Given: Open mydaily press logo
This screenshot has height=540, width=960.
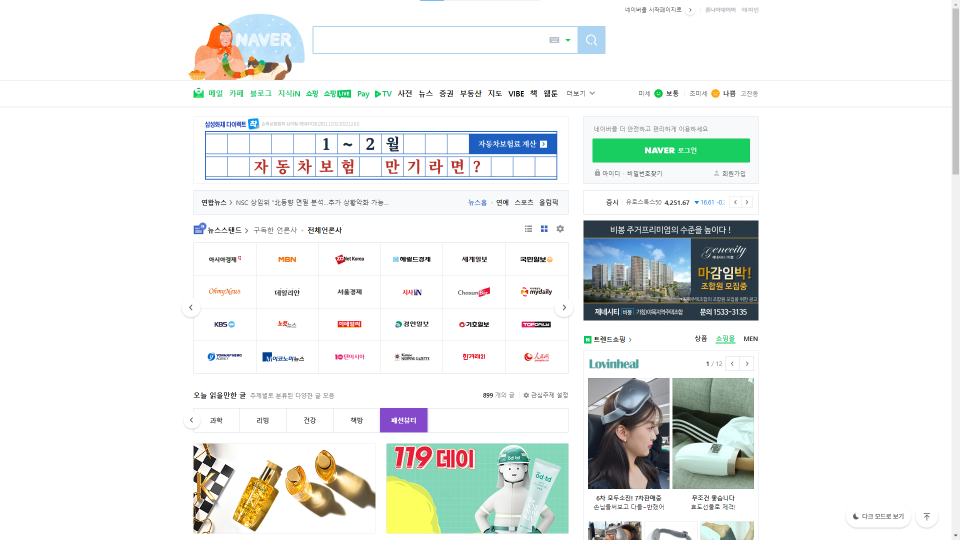Looking at the screenshot, I should pyautogui.click(x=536, y=292).
